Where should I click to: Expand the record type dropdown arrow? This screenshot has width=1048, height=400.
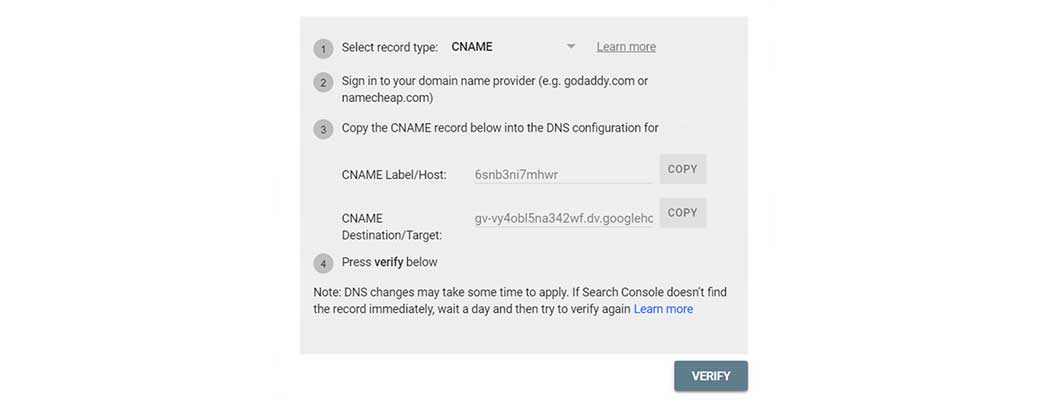pyautogui.click(x=570, y=47)
